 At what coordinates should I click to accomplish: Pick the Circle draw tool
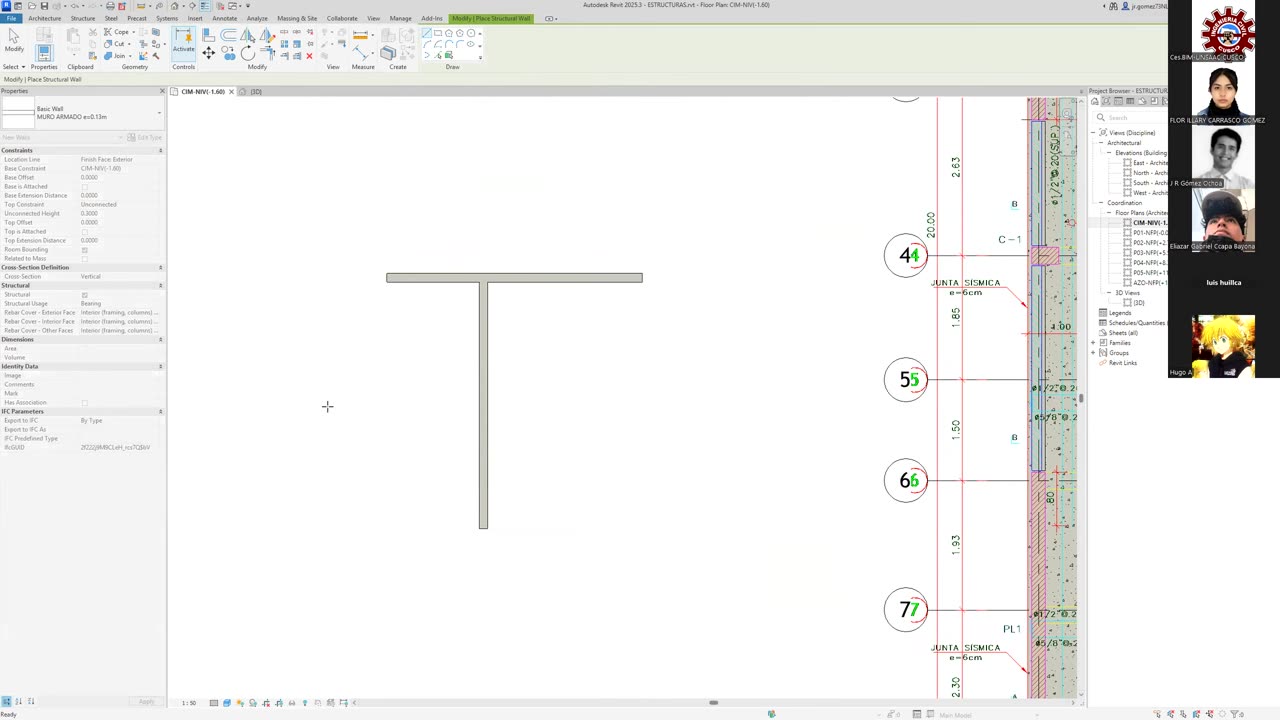pos(471,33)
